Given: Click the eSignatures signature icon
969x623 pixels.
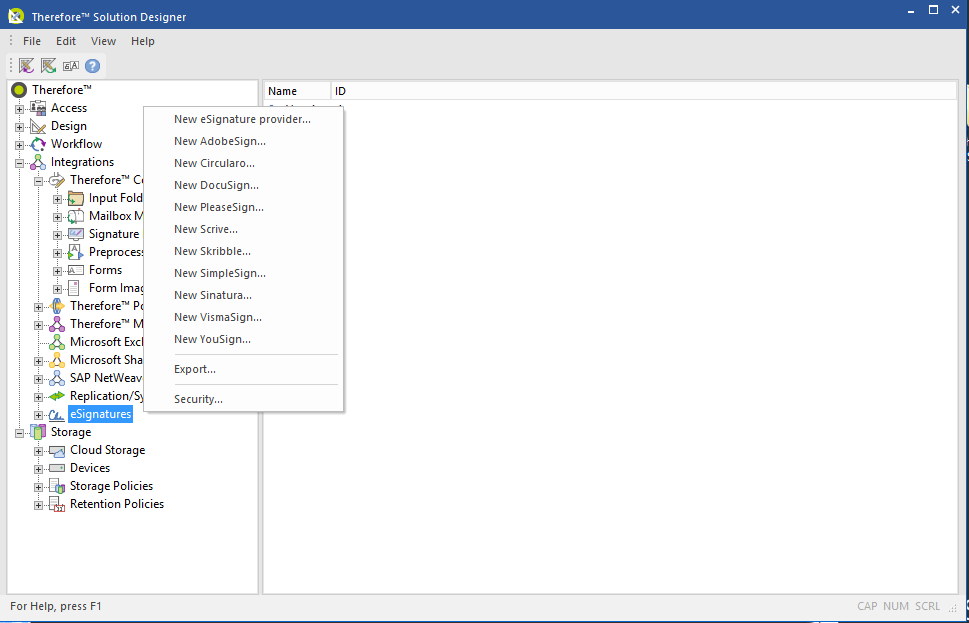Looking at the screenshot, I should click(x=57, y=415).
